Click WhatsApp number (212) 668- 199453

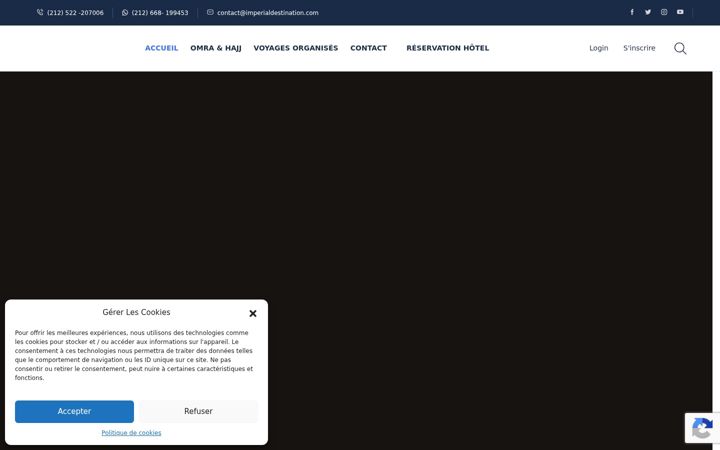pyautogui.click(x=160, y=13)
